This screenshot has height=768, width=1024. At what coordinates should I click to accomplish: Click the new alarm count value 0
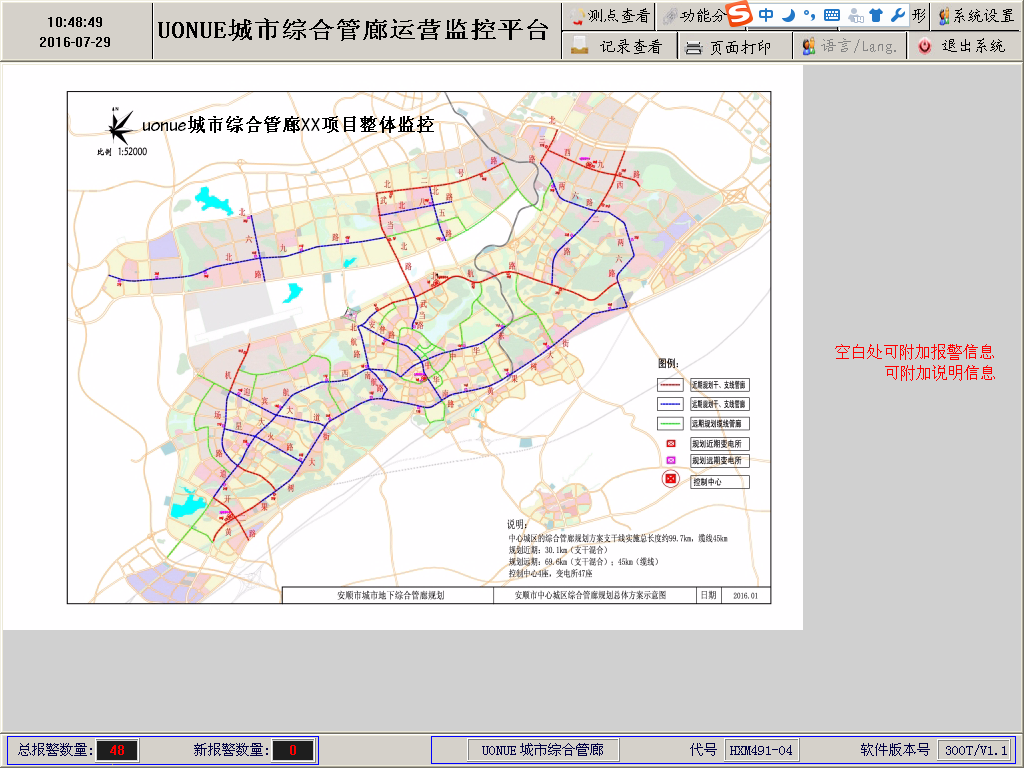click(293, 750)
